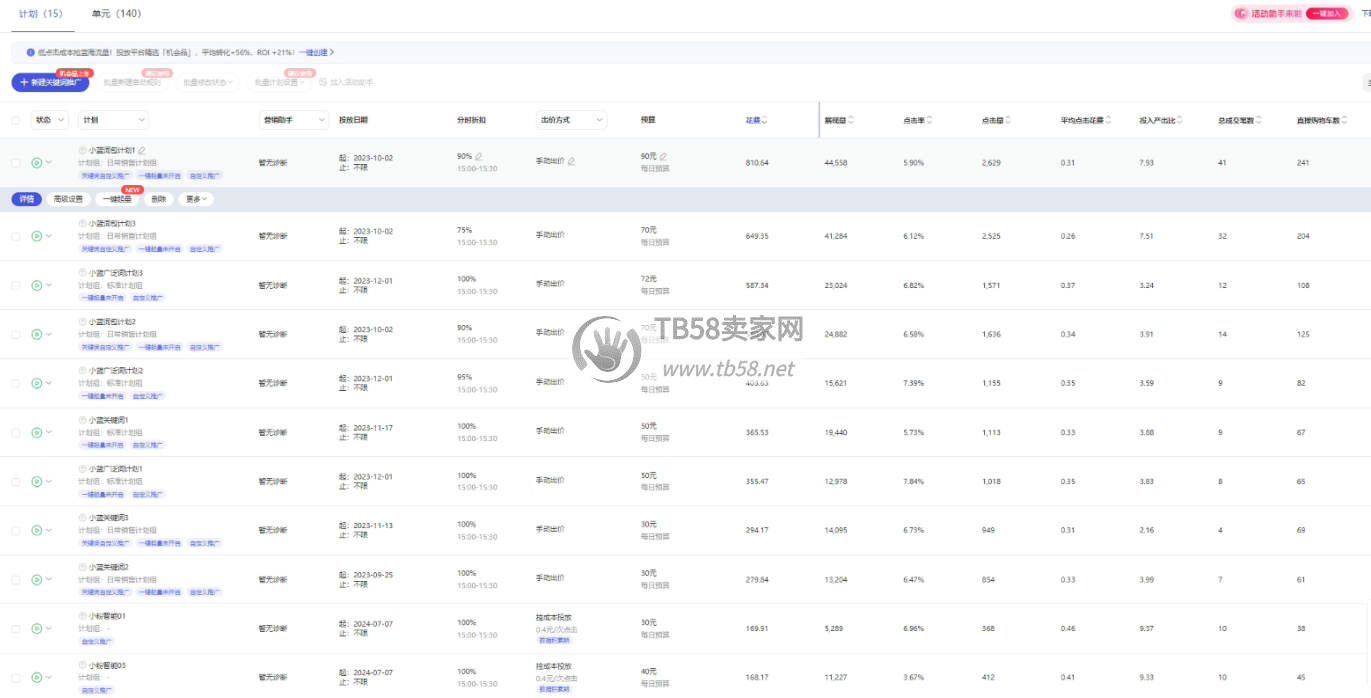The image size is (1371, 698).
Task: Sort by 投入产出比 column arrows
Action: pyautogui.click(x=1181, y=120)
